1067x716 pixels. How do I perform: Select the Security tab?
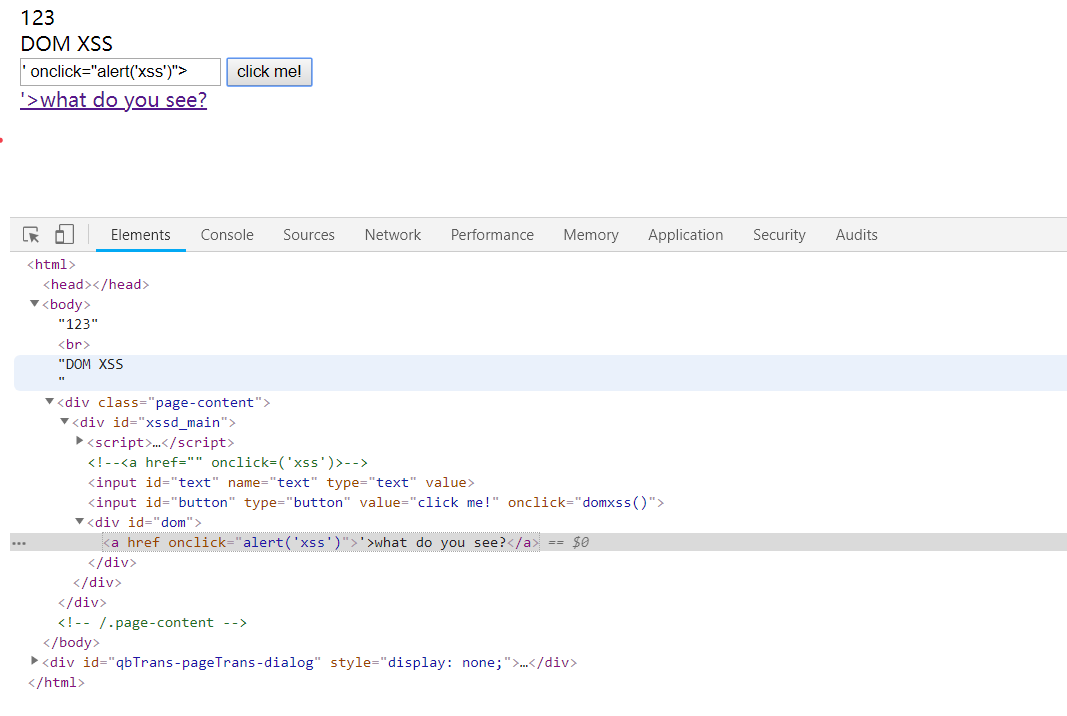point(779,235)
